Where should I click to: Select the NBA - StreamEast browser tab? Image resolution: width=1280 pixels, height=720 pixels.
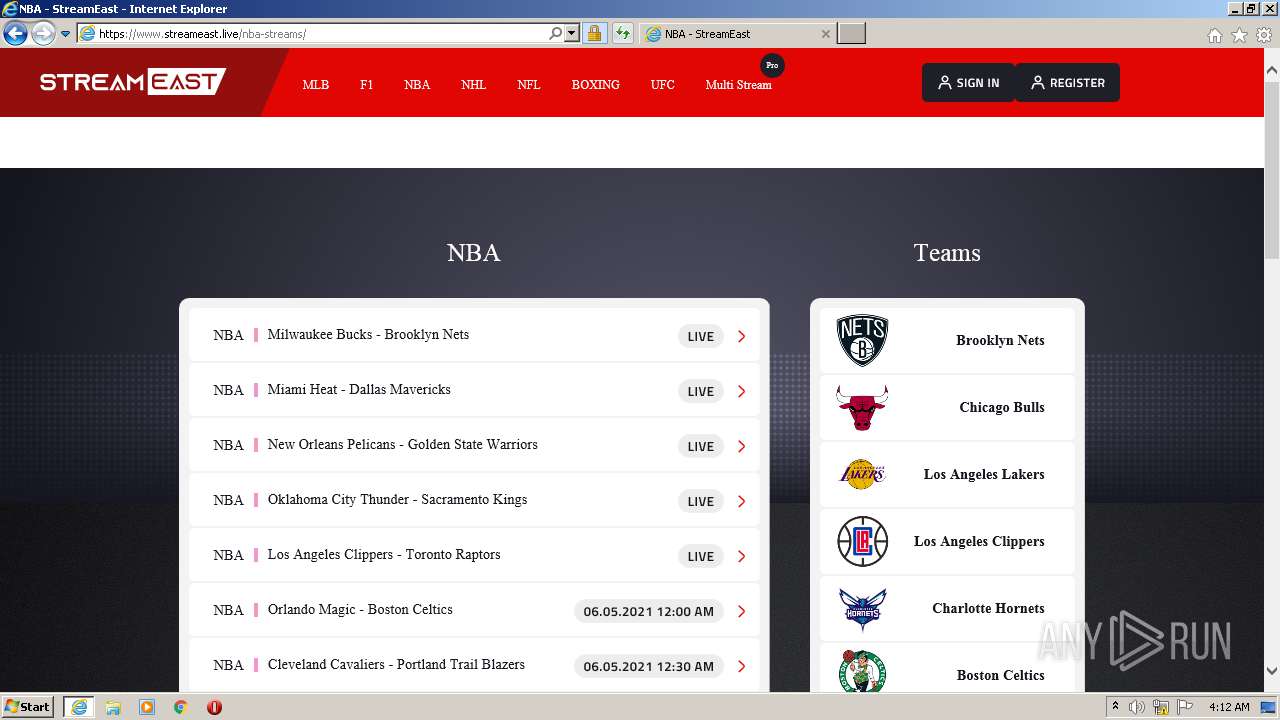pos(738,34)
